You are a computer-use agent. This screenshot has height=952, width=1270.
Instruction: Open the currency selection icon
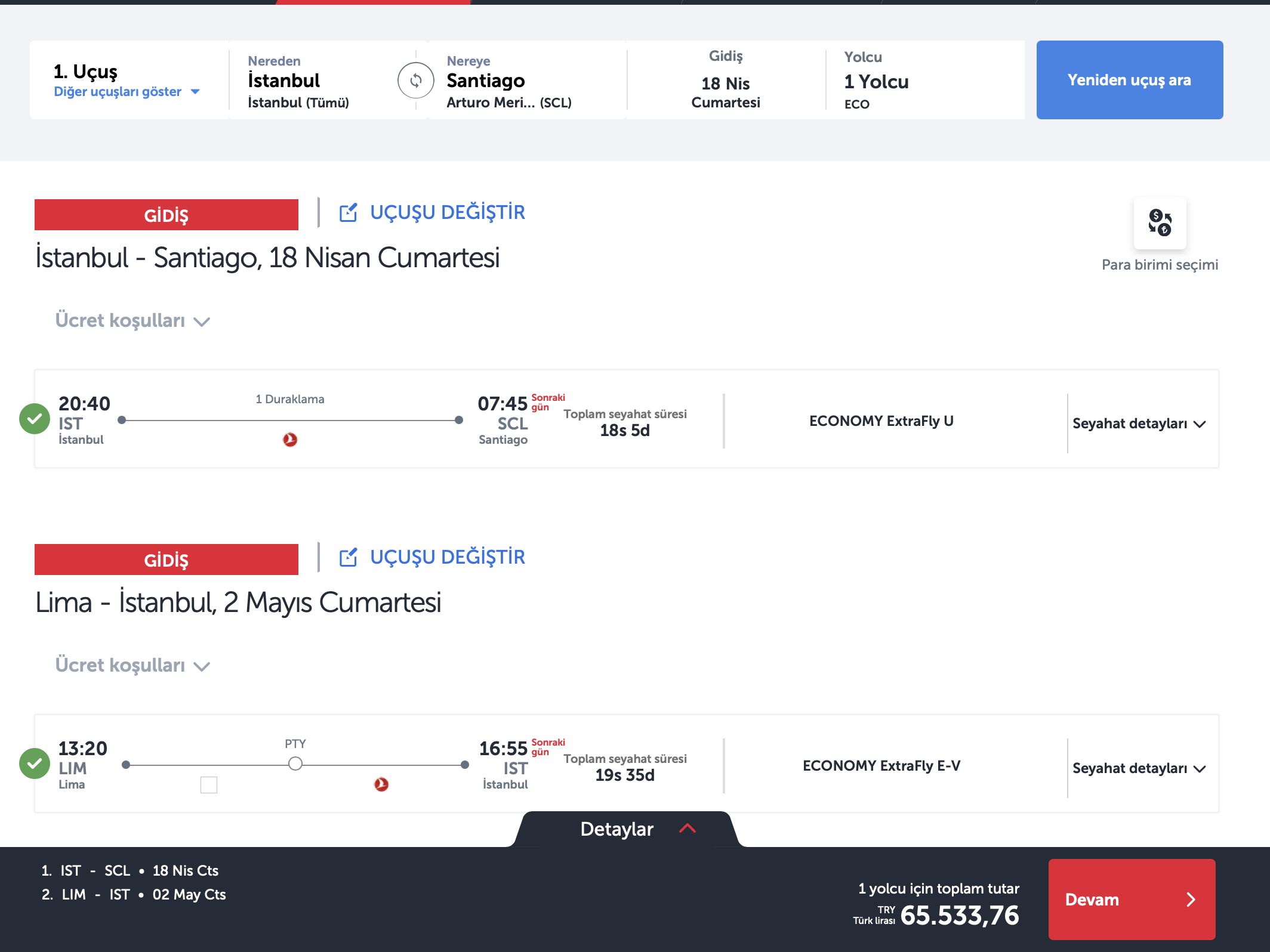[1160, 222]
